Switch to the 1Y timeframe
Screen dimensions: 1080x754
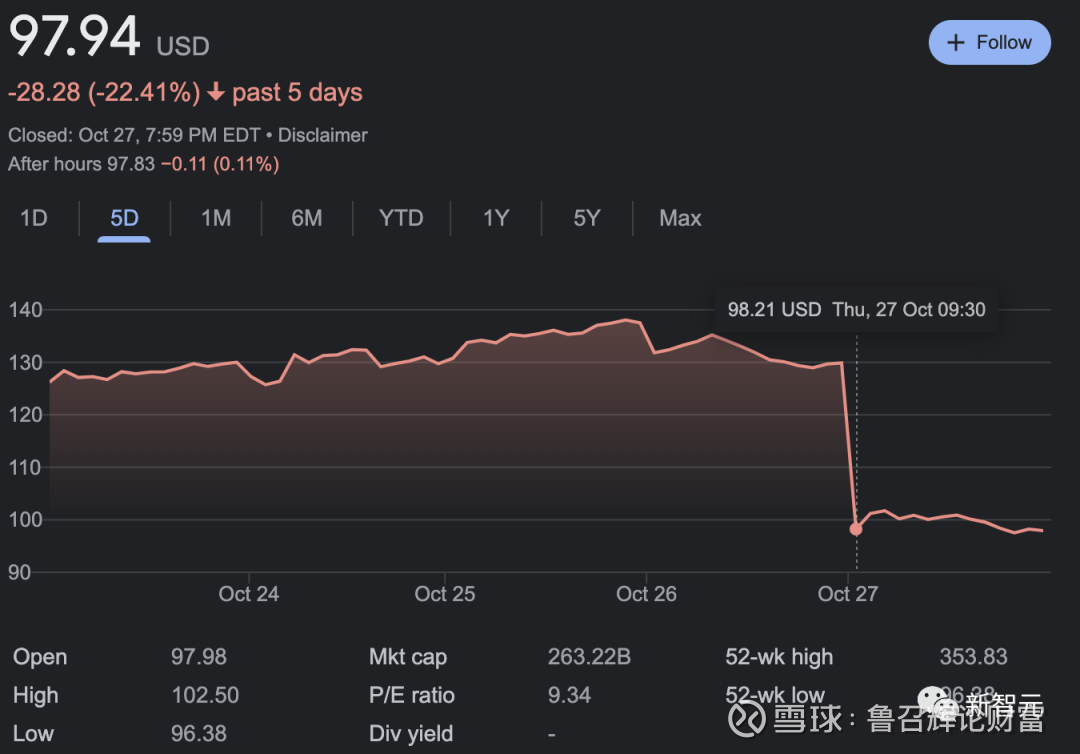(x=495, y=218)
